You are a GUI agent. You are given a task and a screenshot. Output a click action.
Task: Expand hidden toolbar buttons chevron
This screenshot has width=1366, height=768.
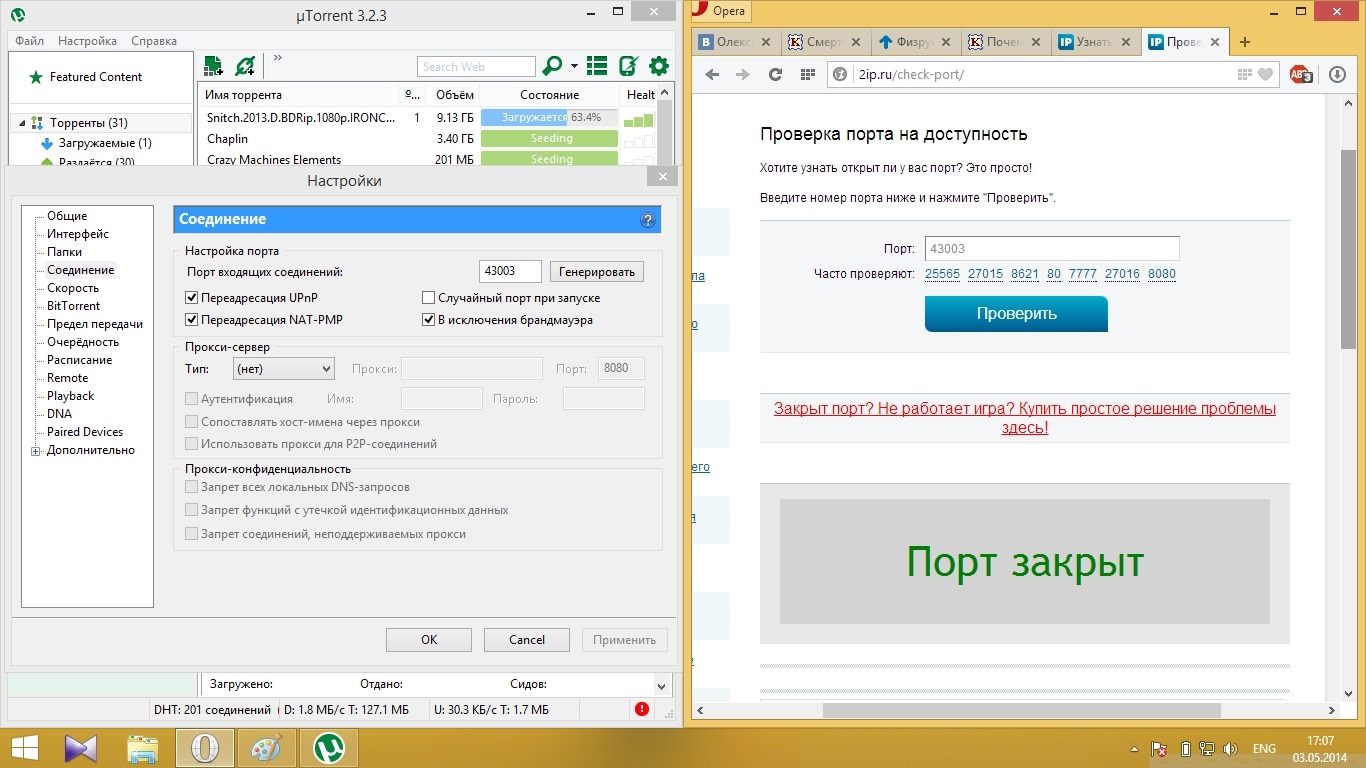(277, 58)
